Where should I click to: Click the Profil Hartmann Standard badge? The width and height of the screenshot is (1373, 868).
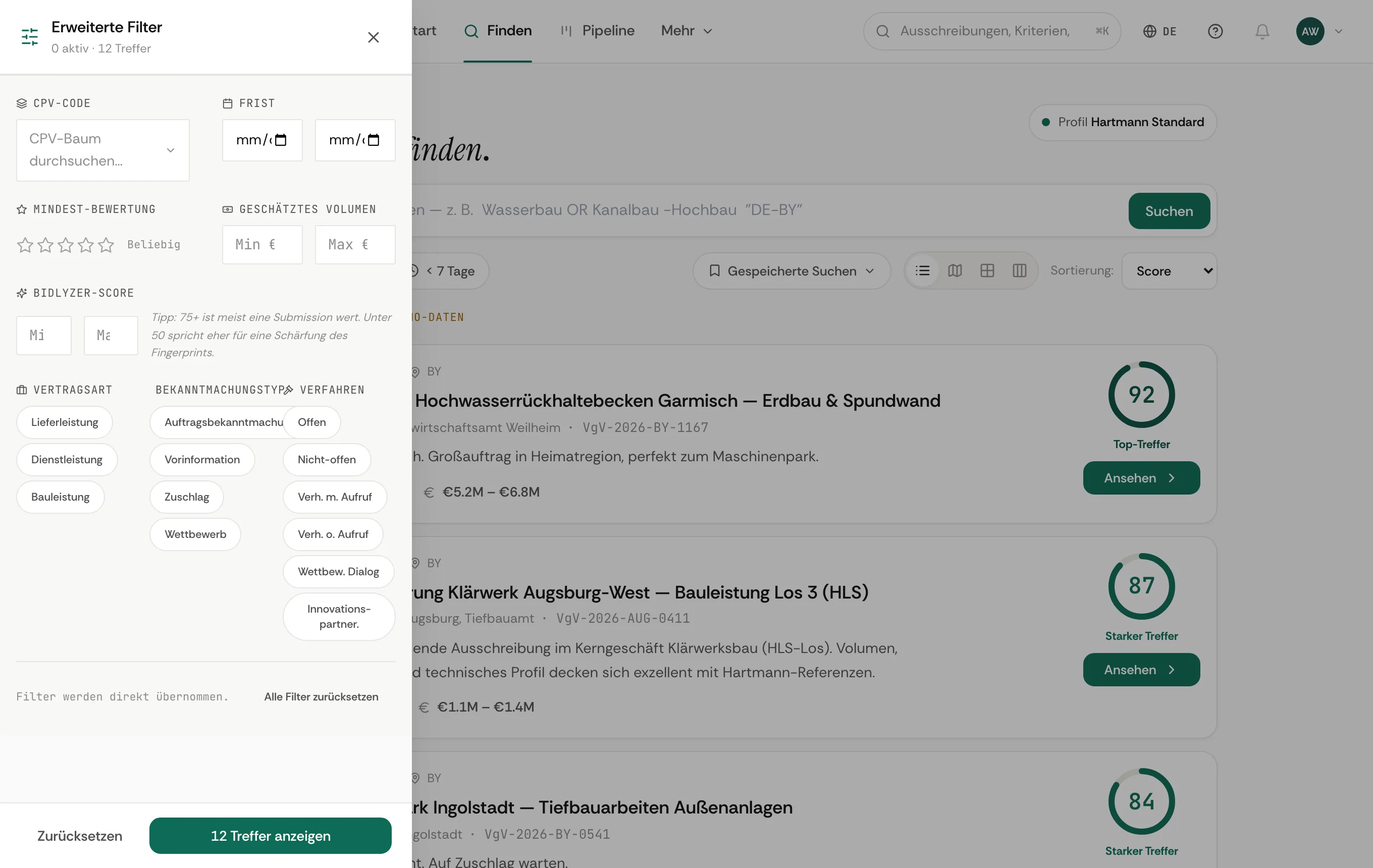[x=1123, y=123]
